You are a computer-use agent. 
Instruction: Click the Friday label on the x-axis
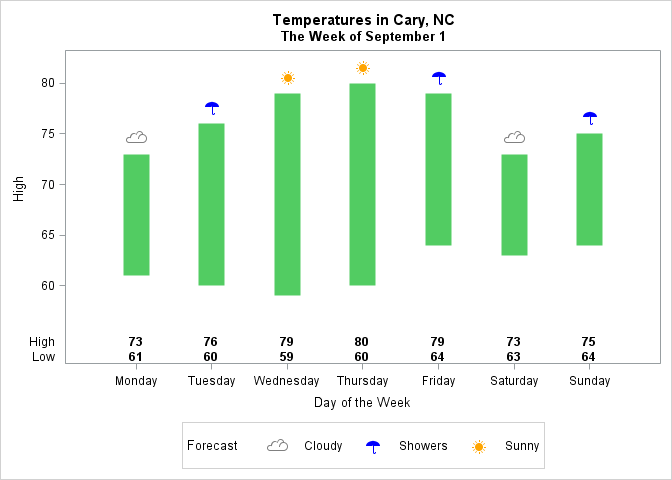[x=439, y=381]
